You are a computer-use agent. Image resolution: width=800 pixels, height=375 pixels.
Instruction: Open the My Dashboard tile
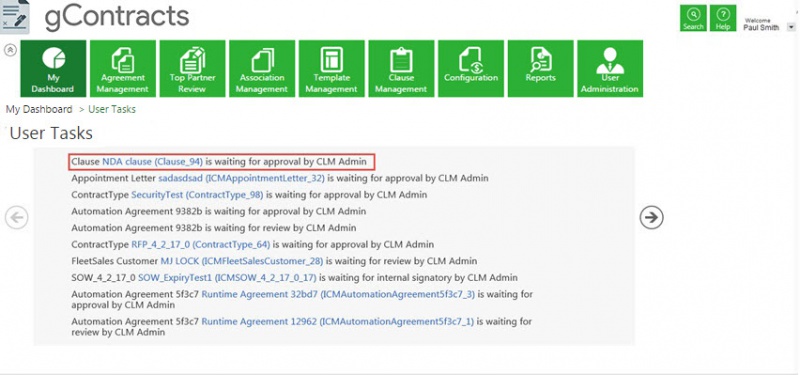tap(53, 68)
